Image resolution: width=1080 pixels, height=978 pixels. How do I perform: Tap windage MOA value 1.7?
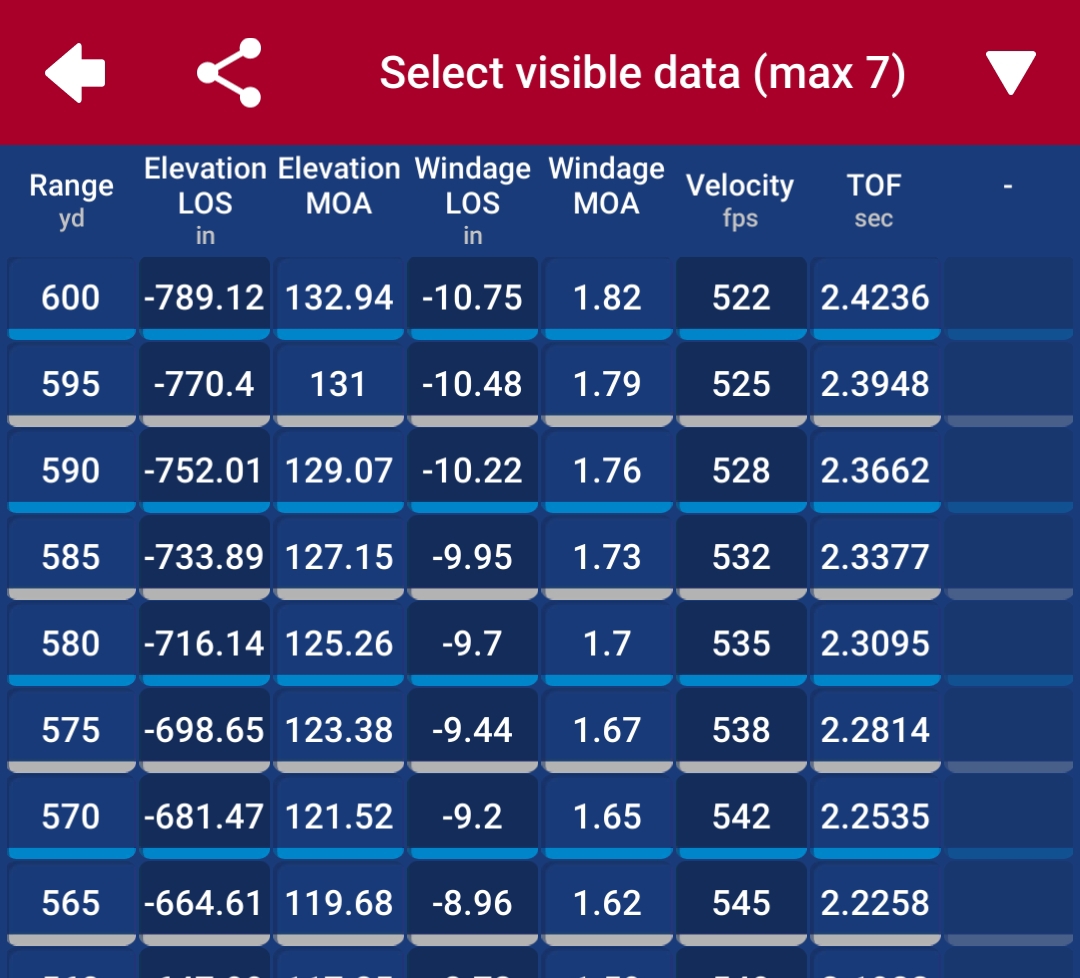coord(607,644)
